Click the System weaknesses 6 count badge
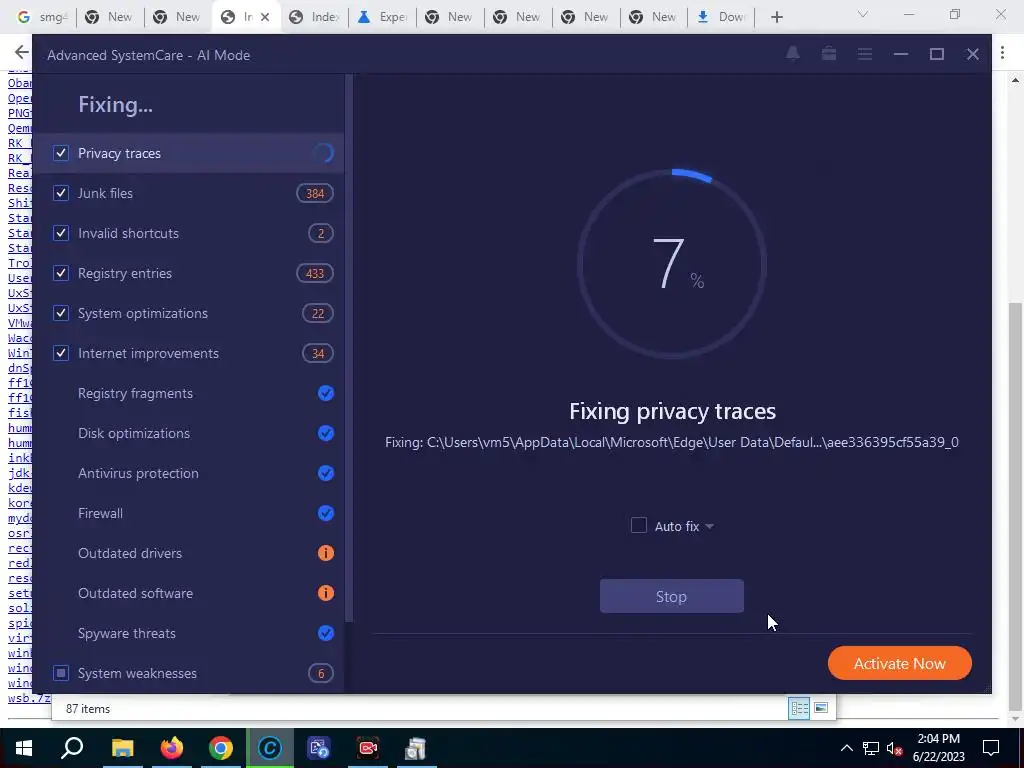This screenshot has height=768, width=1024. click(x=321, y=673)
